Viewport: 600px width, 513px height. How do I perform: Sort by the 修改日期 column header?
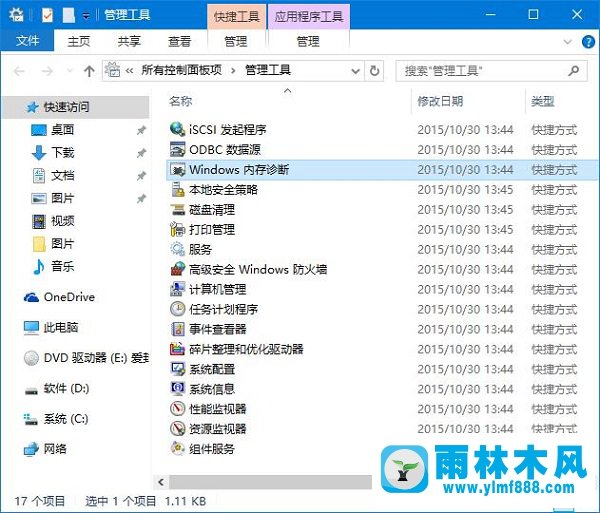point(440,101)
